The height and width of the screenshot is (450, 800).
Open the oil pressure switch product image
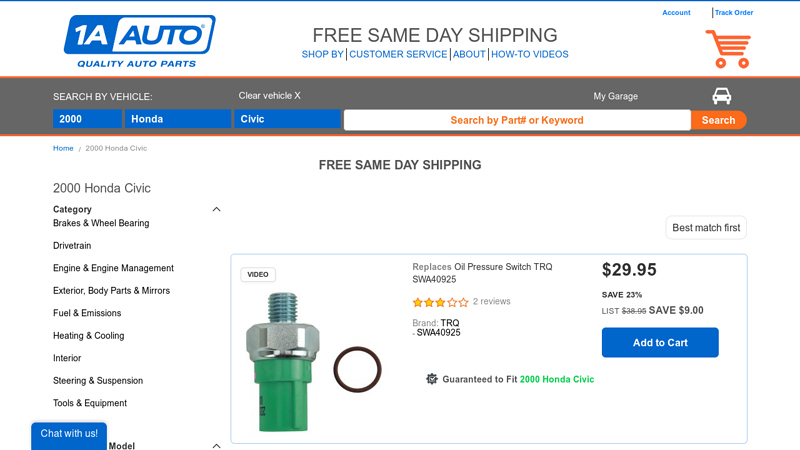click(290, 360)
